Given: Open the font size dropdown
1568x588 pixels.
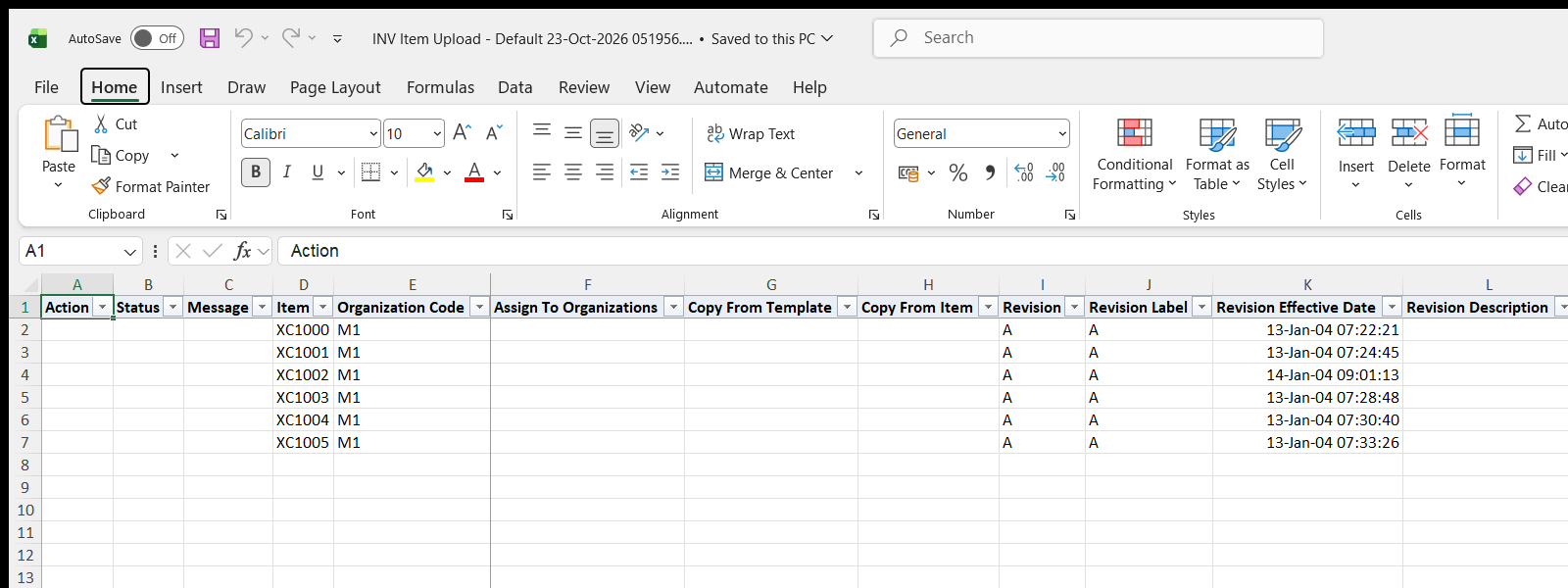Looking at the screenshot, I should [437, 134].
